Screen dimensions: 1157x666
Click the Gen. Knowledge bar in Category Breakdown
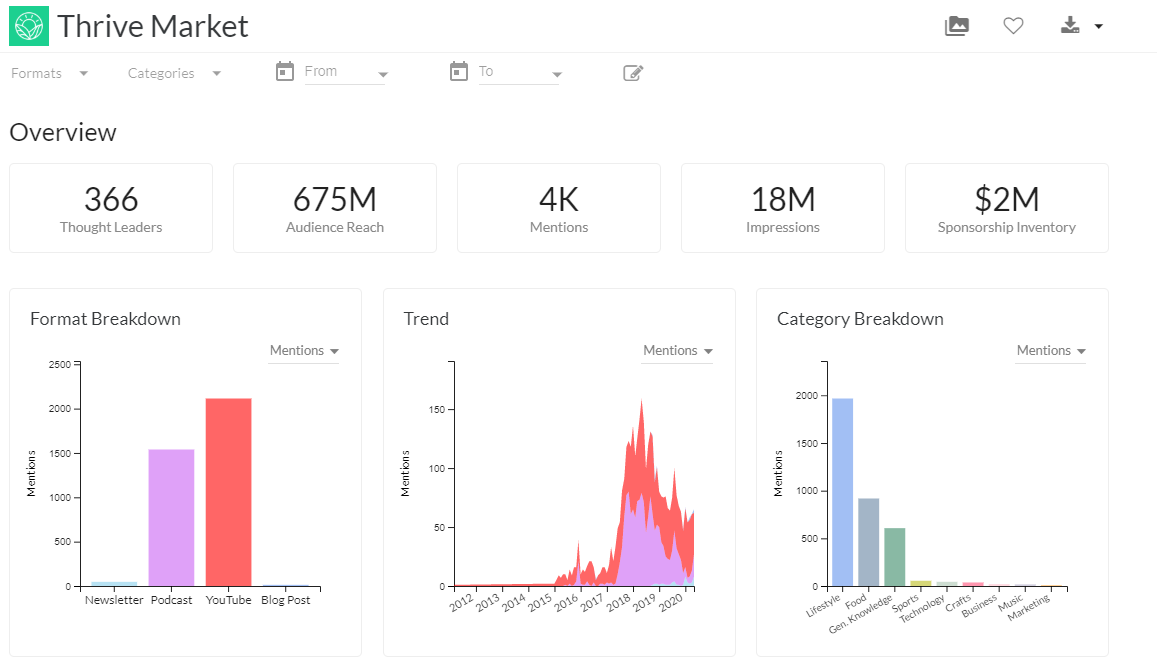pyautogui.click(x=894, y=557)
